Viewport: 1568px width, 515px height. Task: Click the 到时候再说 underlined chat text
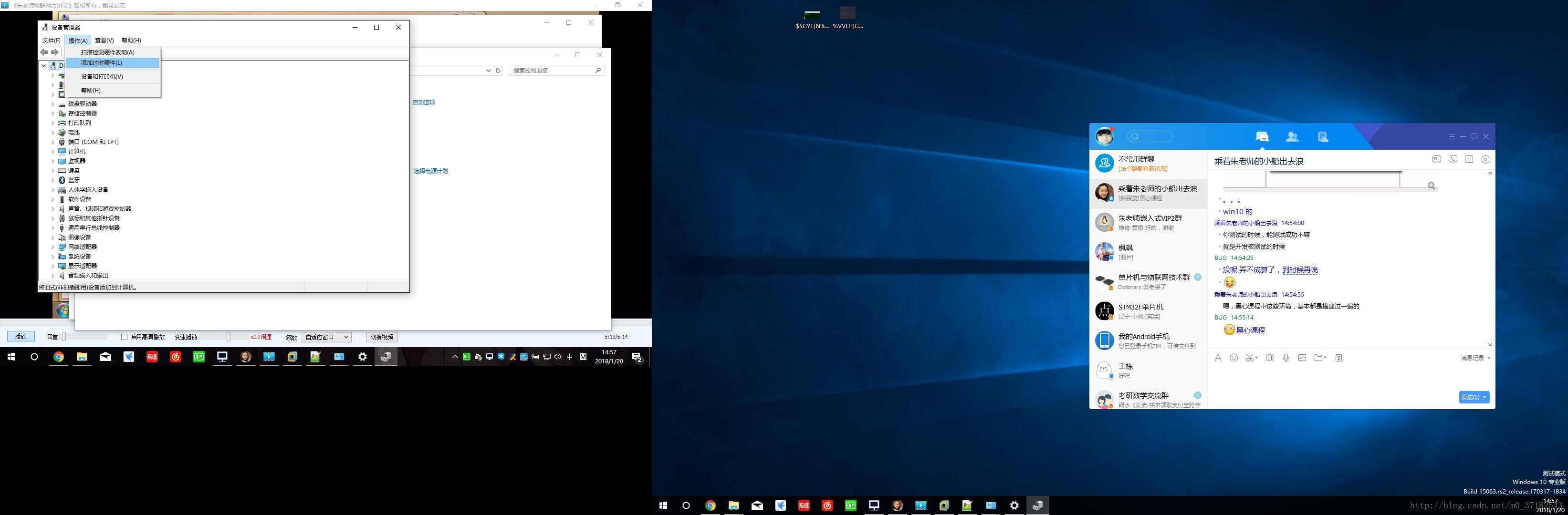1299,270
